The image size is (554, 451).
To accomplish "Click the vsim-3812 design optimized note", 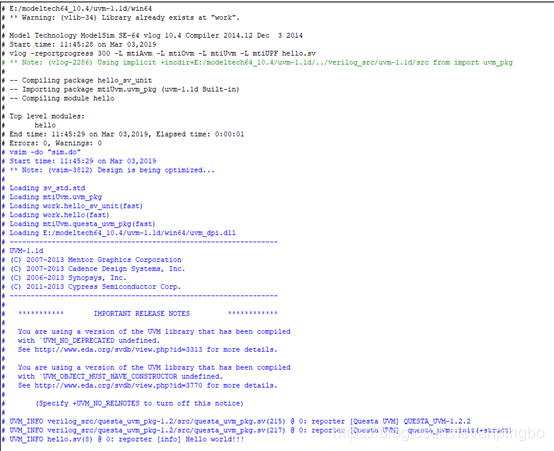I will click(112, 170).
